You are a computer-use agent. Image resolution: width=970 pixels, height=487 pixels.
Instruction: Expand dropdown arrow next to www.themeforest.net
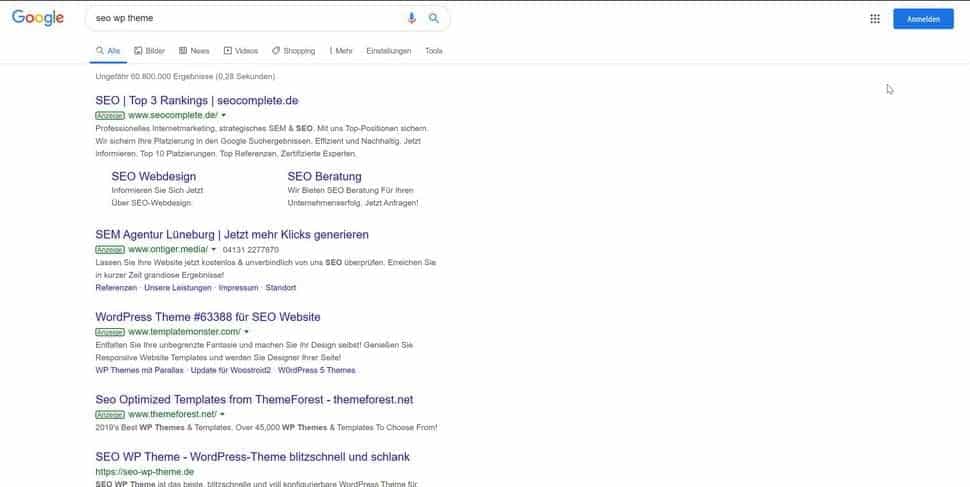point(223,415)
